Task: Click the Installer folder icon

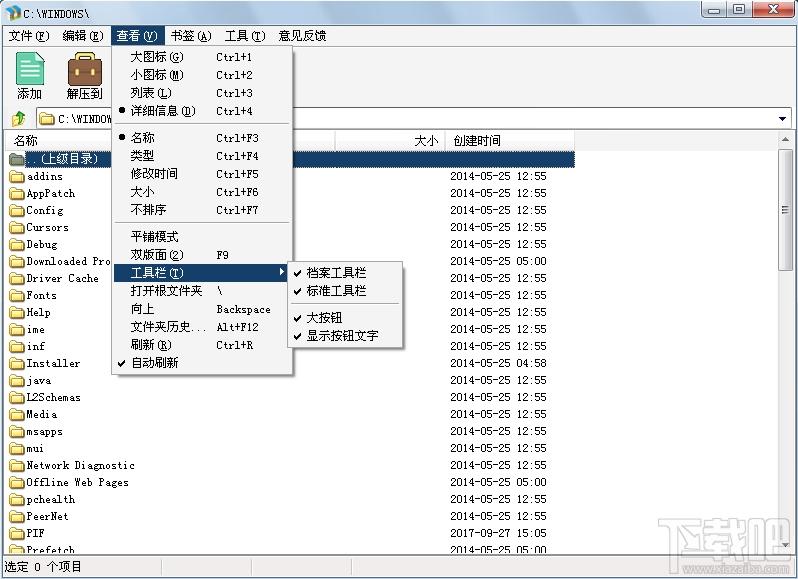Action: coord(17,364)
